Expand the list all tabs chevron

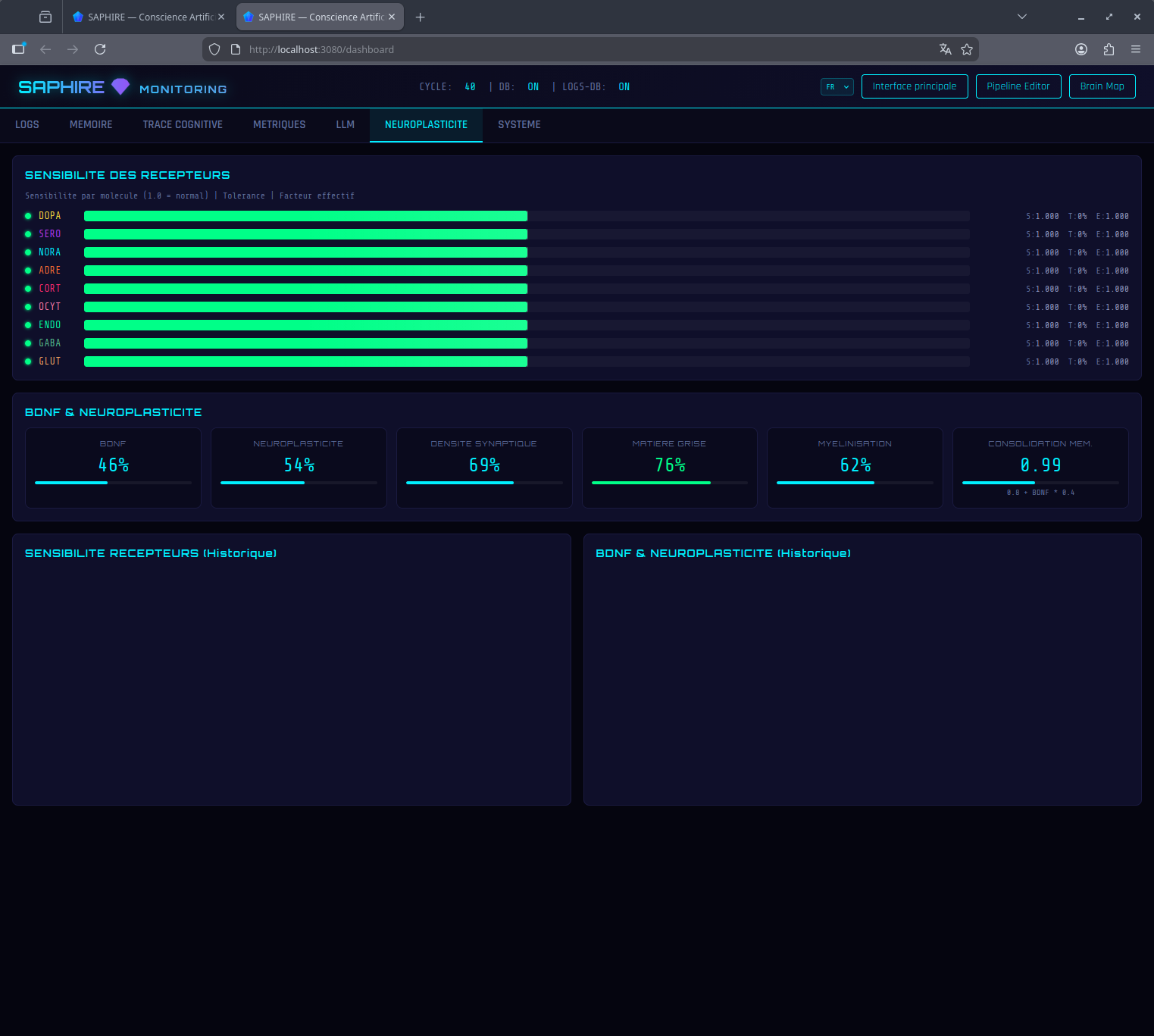[x=1021, y=17]
